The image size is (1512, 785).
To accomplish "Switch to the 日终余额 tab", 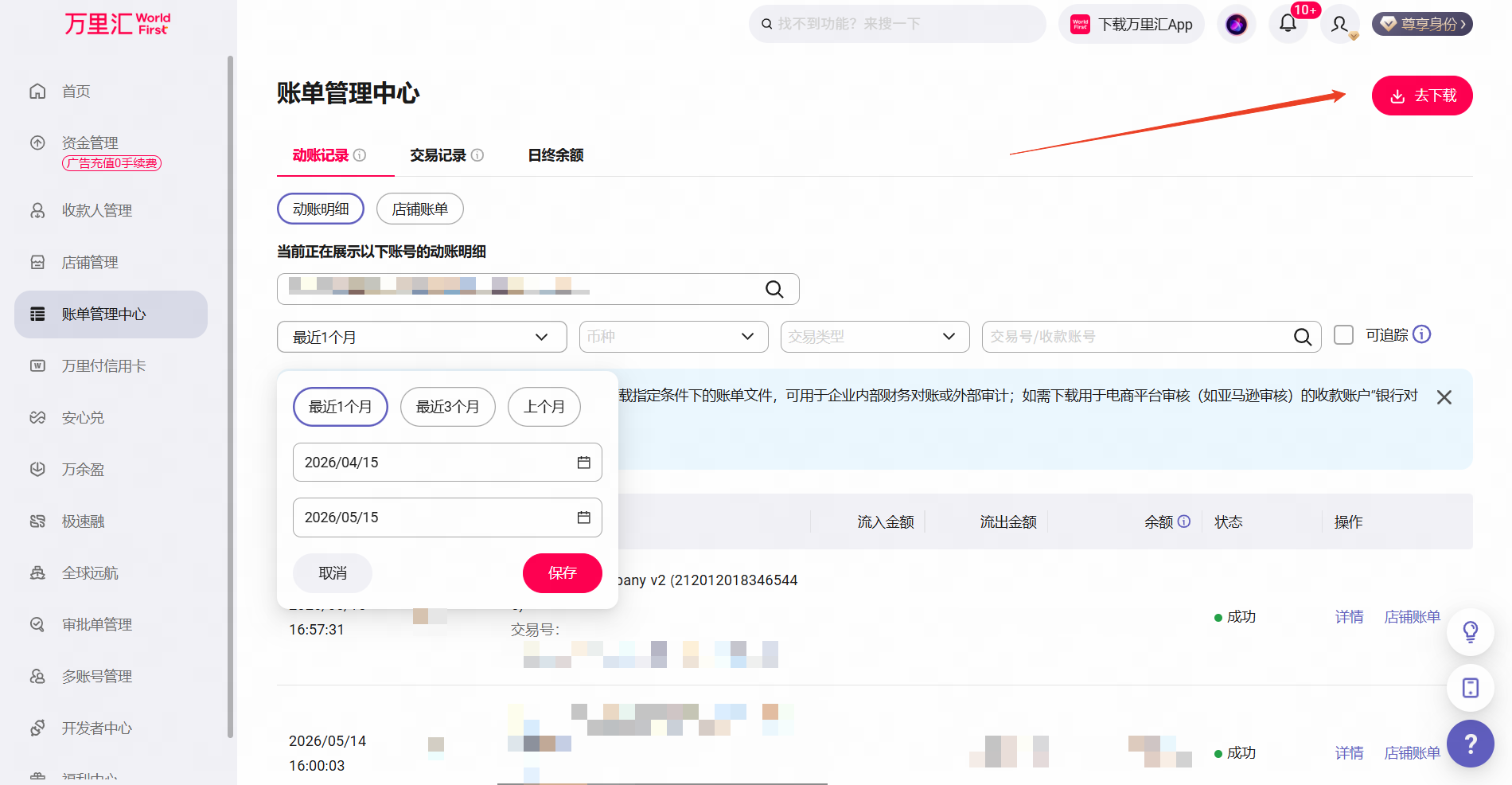I will click(556, 155).
